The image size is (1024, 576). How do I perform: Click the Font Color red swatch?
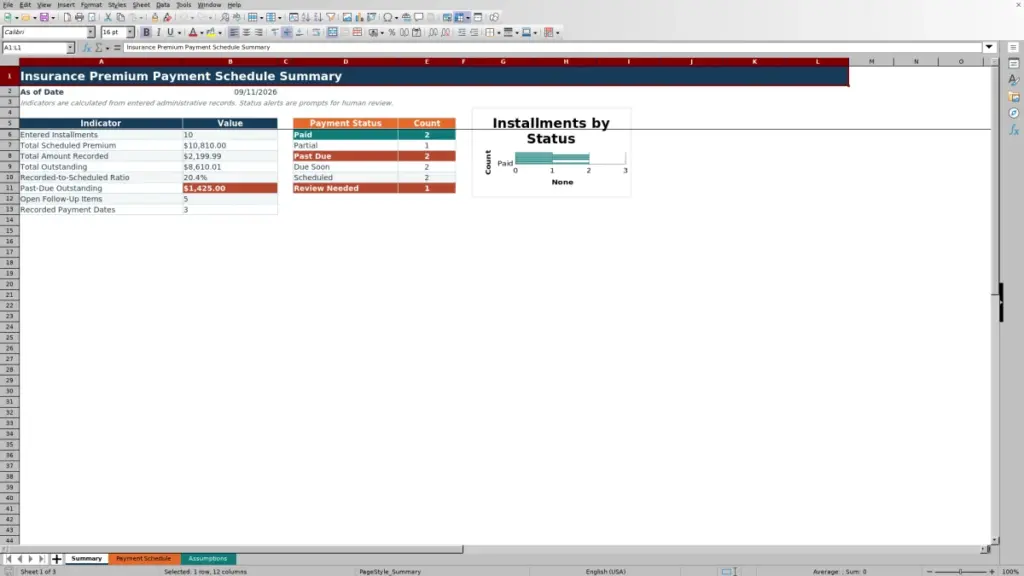coord(193,32)
